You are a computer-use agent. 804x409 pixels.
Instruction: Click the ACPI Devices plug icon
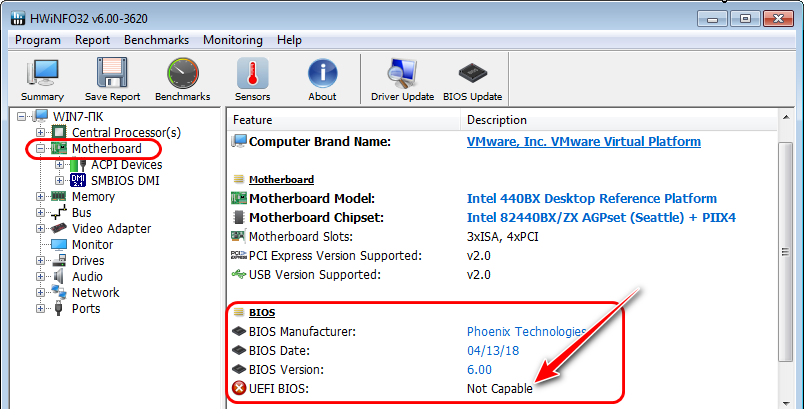click(x=78, y=165)
